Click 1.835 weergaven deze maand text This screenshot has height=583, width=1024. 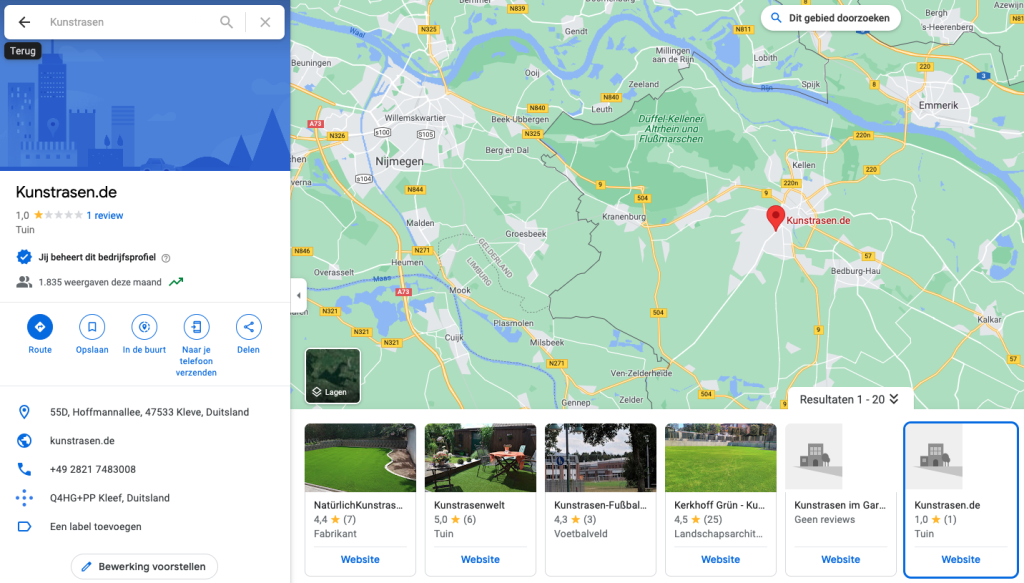pyautogui.click(x=100, y=282)
